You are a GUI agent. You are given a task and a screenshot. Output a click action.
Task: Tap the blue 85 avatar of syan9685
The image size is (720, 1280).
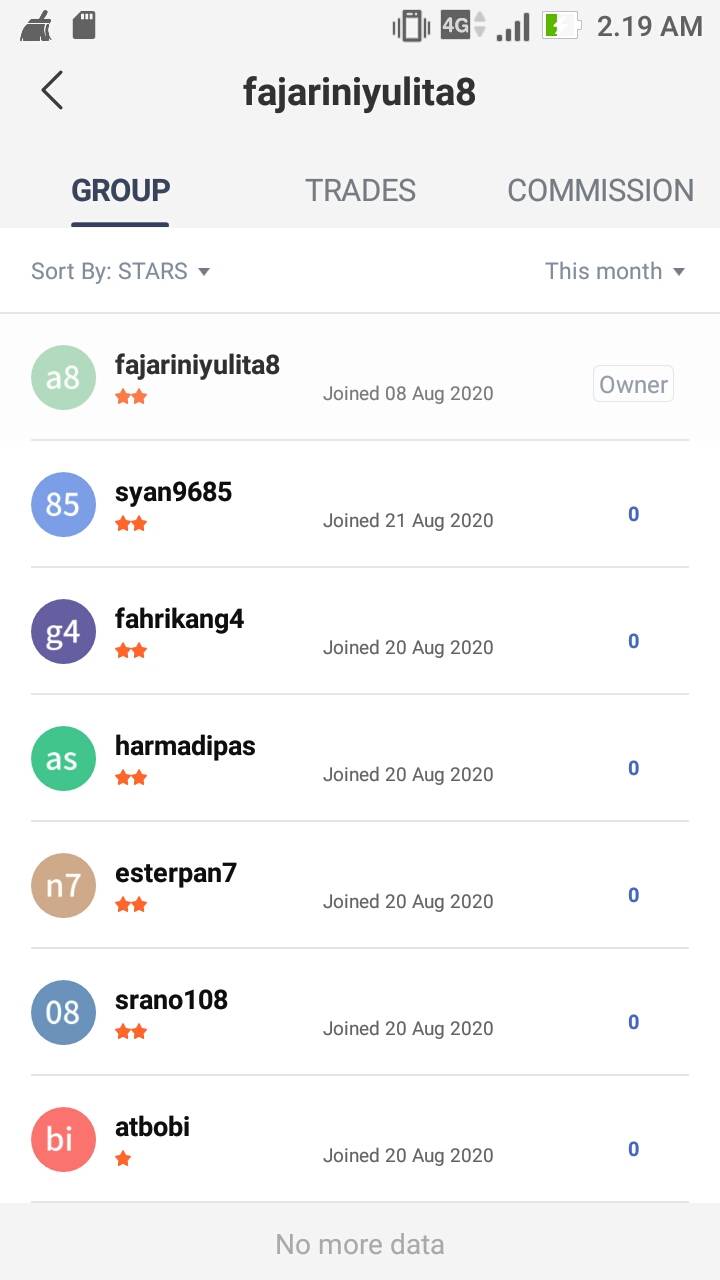coord(63,504)
